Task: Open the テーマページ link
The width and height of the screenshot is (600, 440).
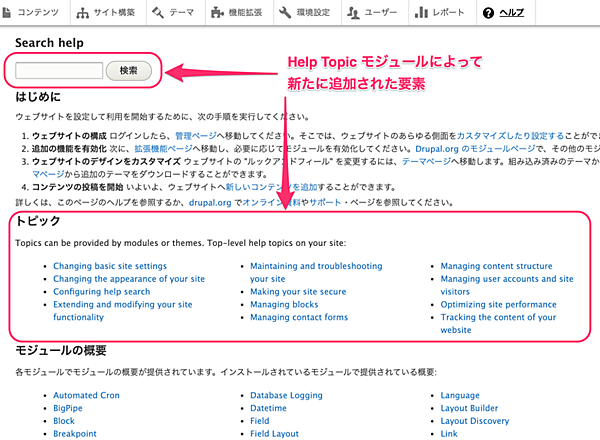Action: 426,161
